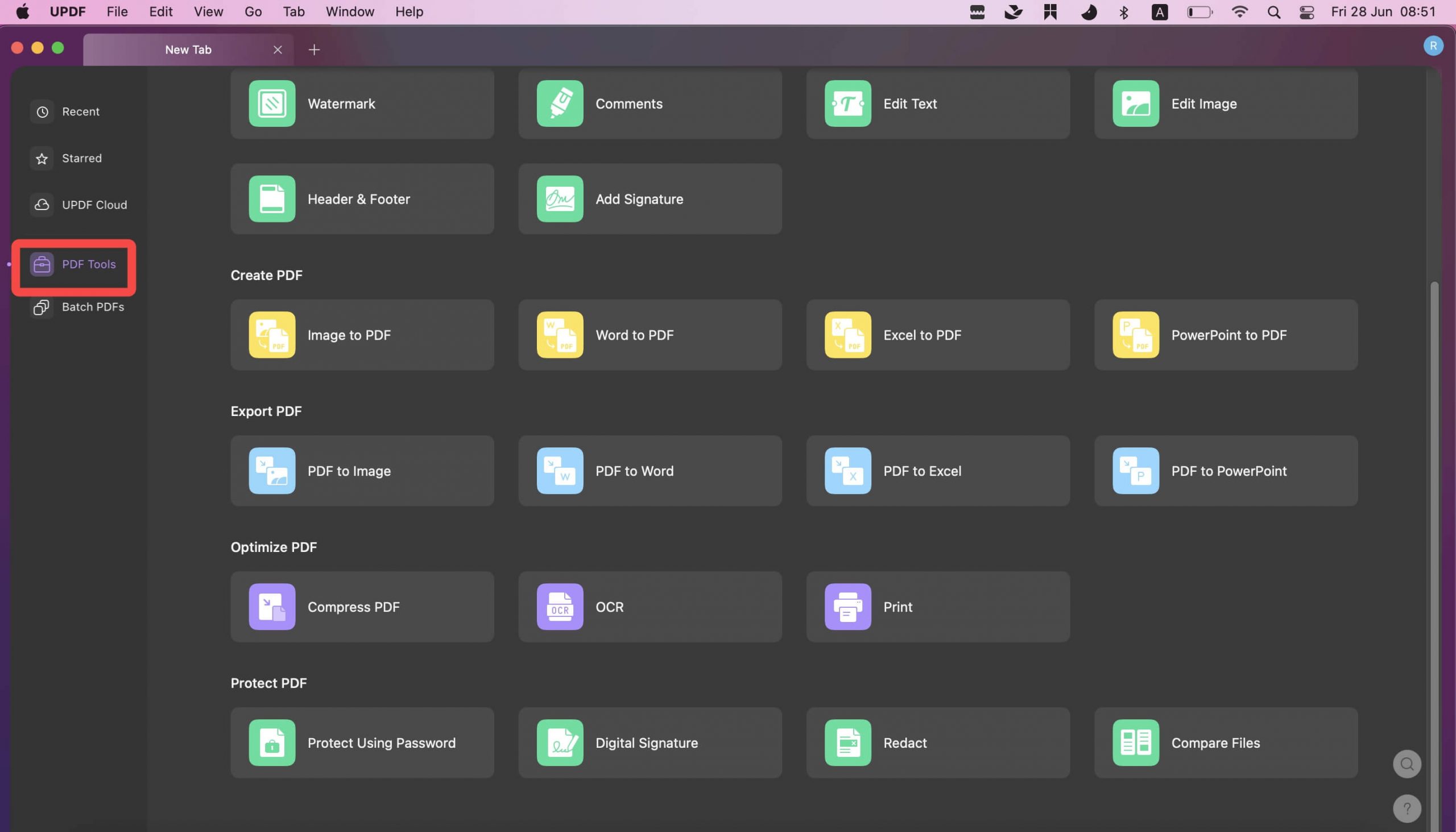Click the vertical scrollbar thumb
Image resolution: width=1456 pixels, height=832 pixels.
click(1434, 556)
